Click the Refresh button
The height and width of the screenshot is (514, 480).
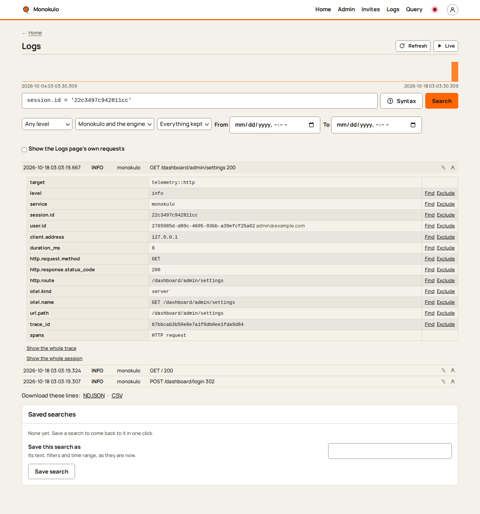413,46
